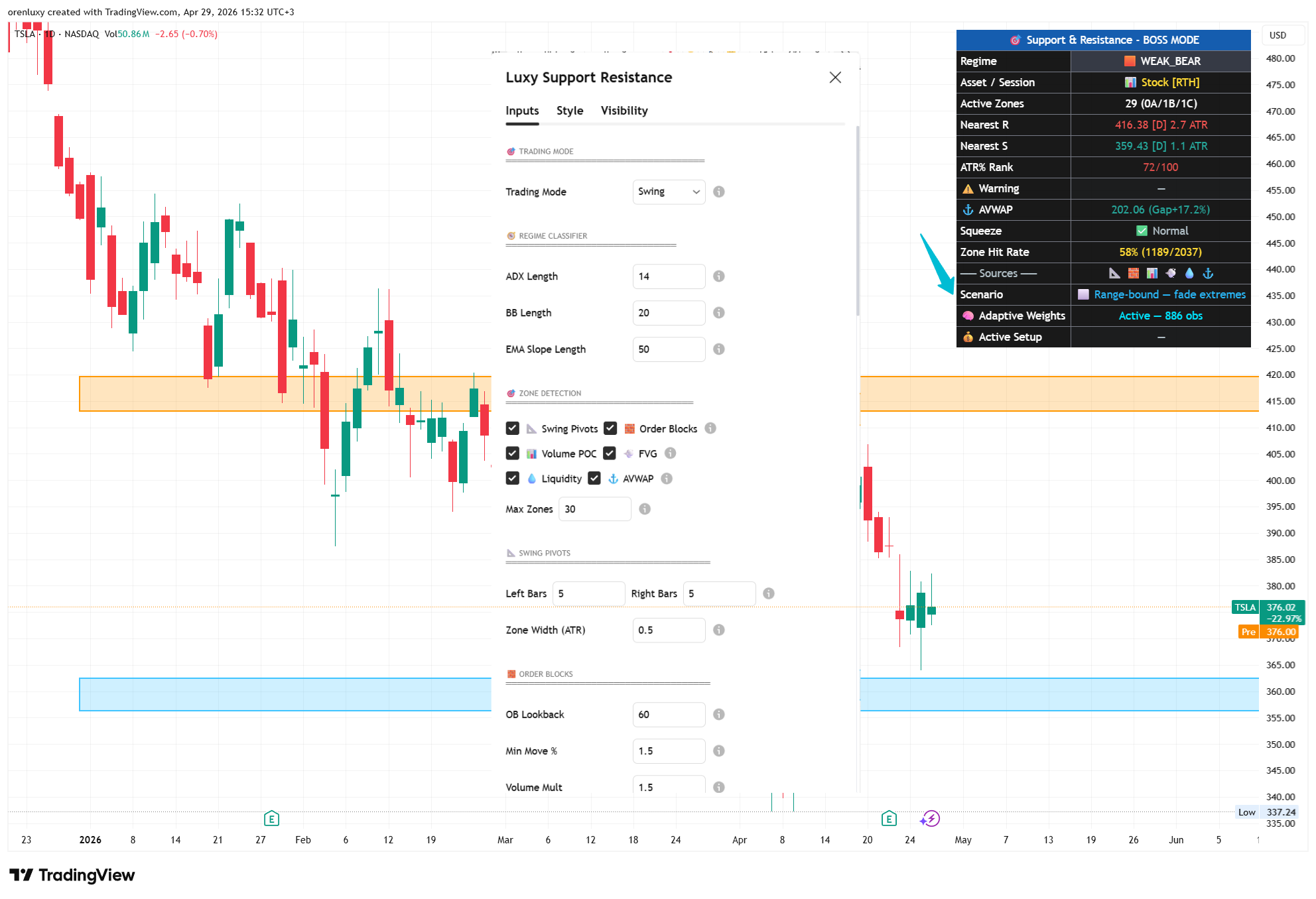Click the purple lightning event icon

931,819
